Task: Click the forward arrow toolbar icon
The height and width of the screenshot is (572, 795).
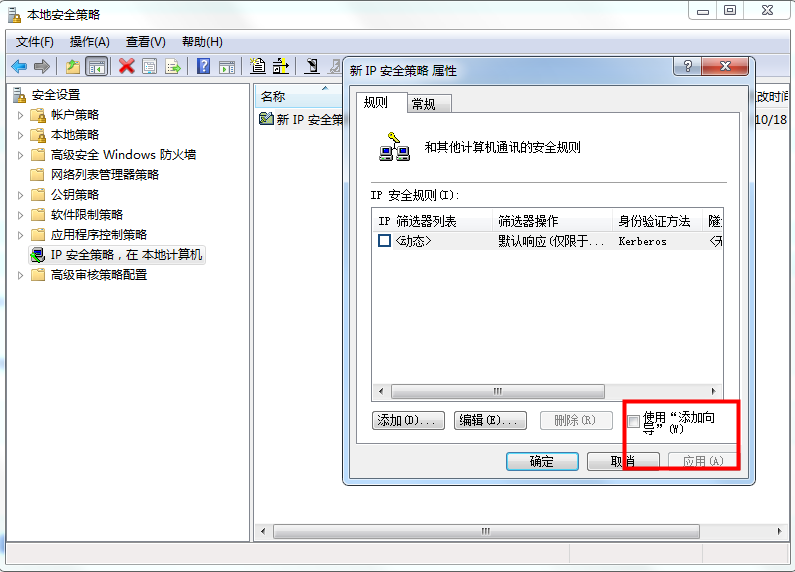Action: point(42,66)
